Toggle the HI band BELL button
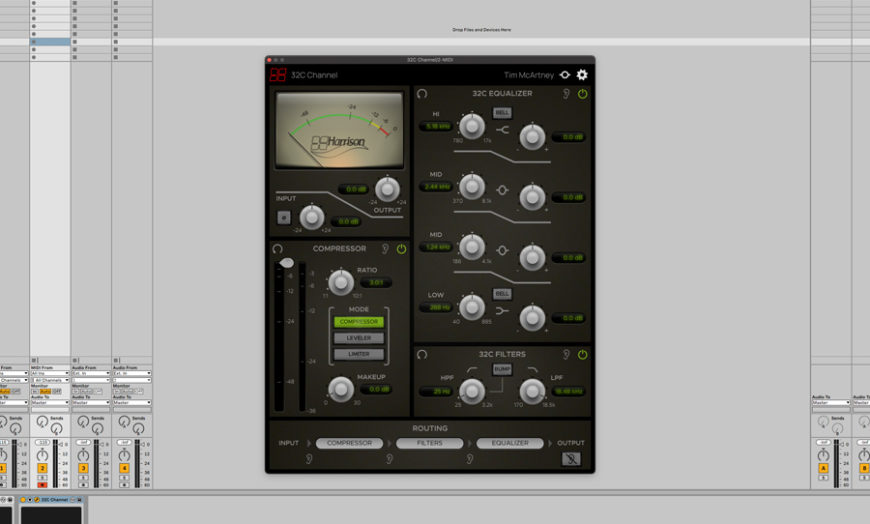This screenshot has height=524, width=870. [502, 113]
